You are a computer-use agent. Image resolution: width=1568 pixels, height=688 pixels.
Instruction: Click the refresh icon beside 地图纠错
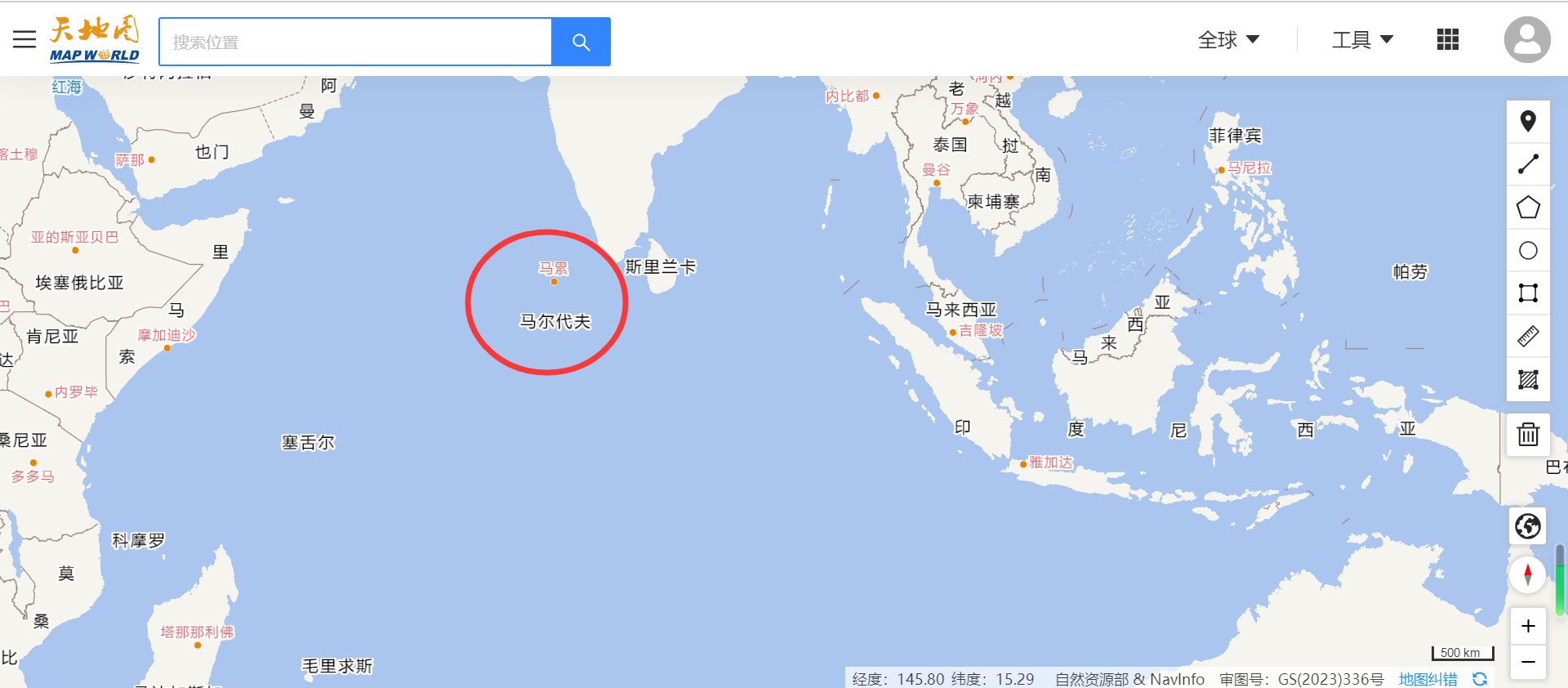coord(1480,679)
